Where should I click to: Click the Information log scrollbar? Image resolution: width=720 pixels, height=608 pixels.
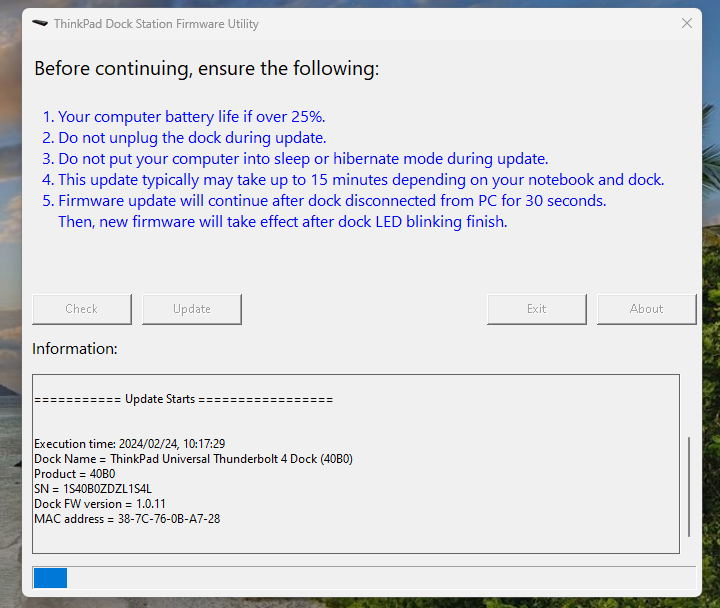click(x=689, y=487)
